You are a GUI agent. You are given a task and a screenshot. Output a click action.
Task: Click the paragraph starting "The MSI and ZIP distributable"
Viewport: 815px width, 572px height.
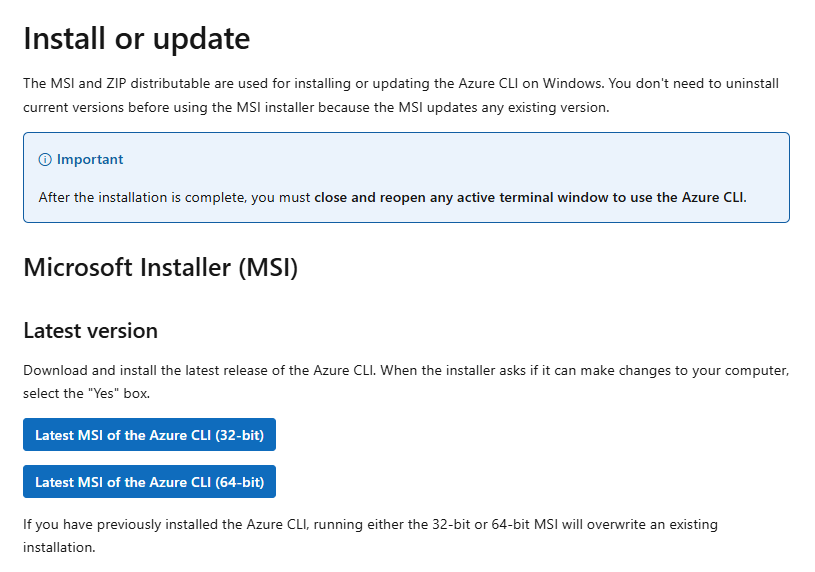click(401, 95)
